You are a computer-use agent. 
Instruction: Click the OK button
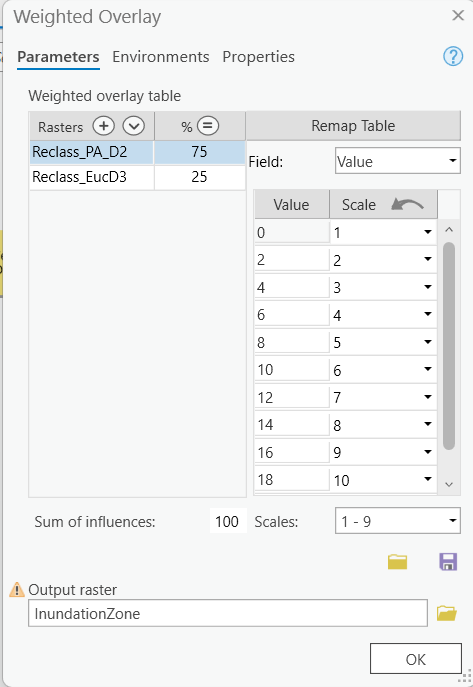pos(416,659)
